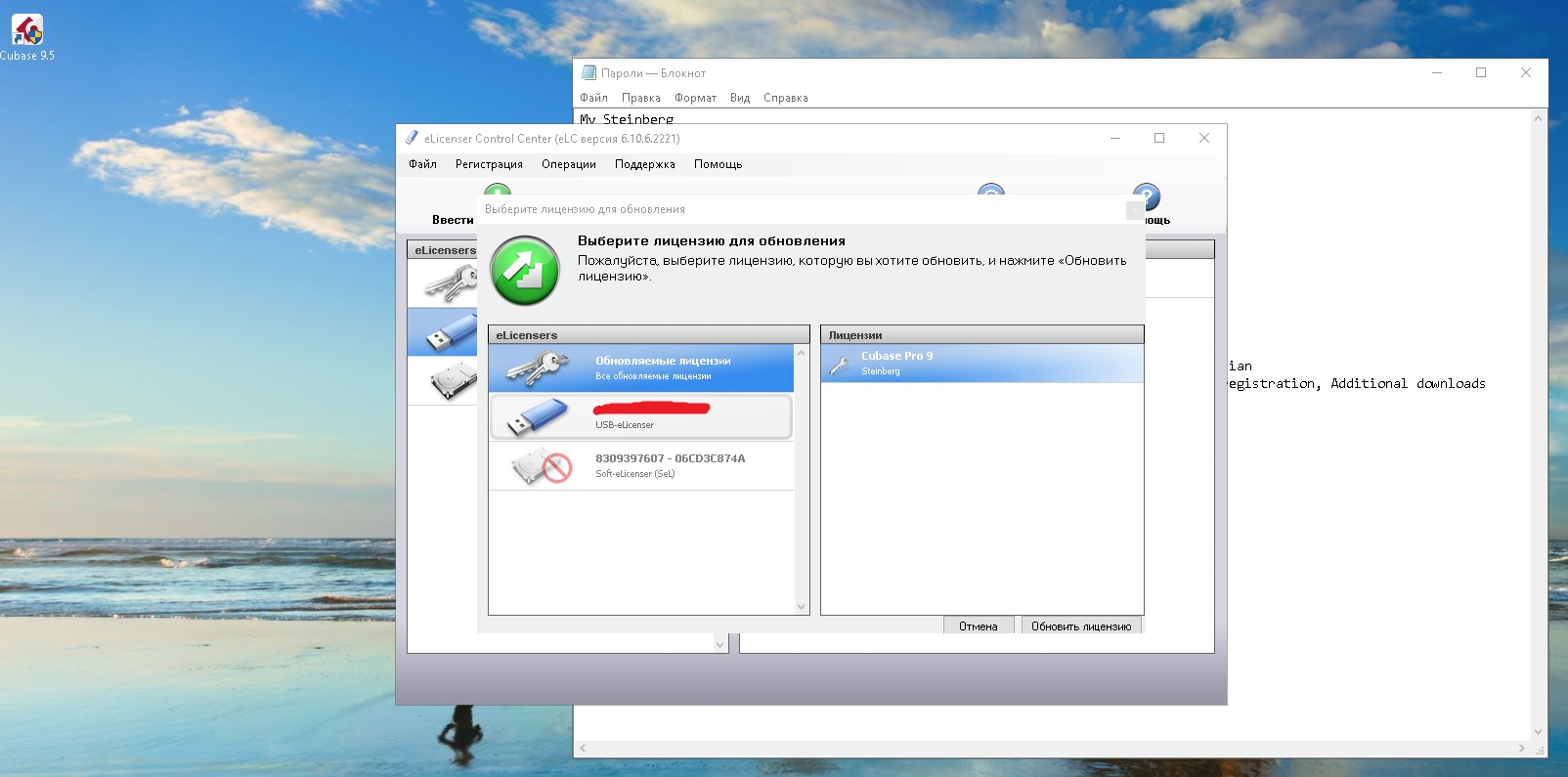Screen dimensions: 1568x777
Task: Click Обновить лицензию button
Action: coord(1081,626)
